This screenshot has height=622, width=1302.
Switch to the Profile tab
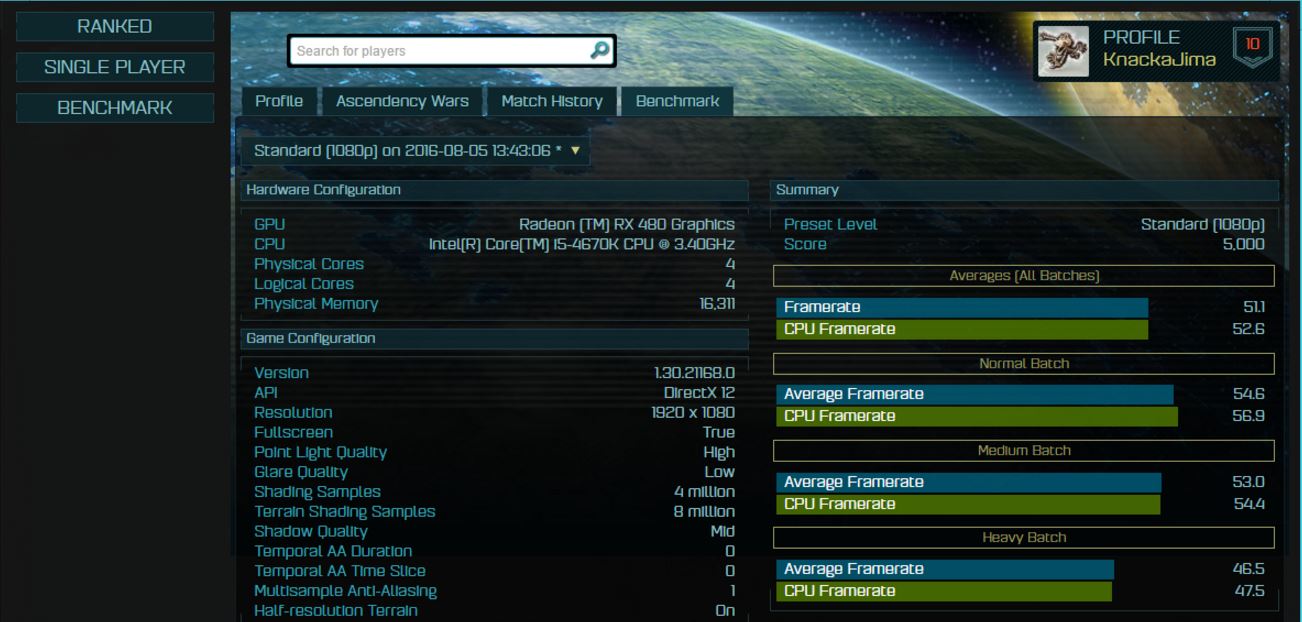(279, 101)
